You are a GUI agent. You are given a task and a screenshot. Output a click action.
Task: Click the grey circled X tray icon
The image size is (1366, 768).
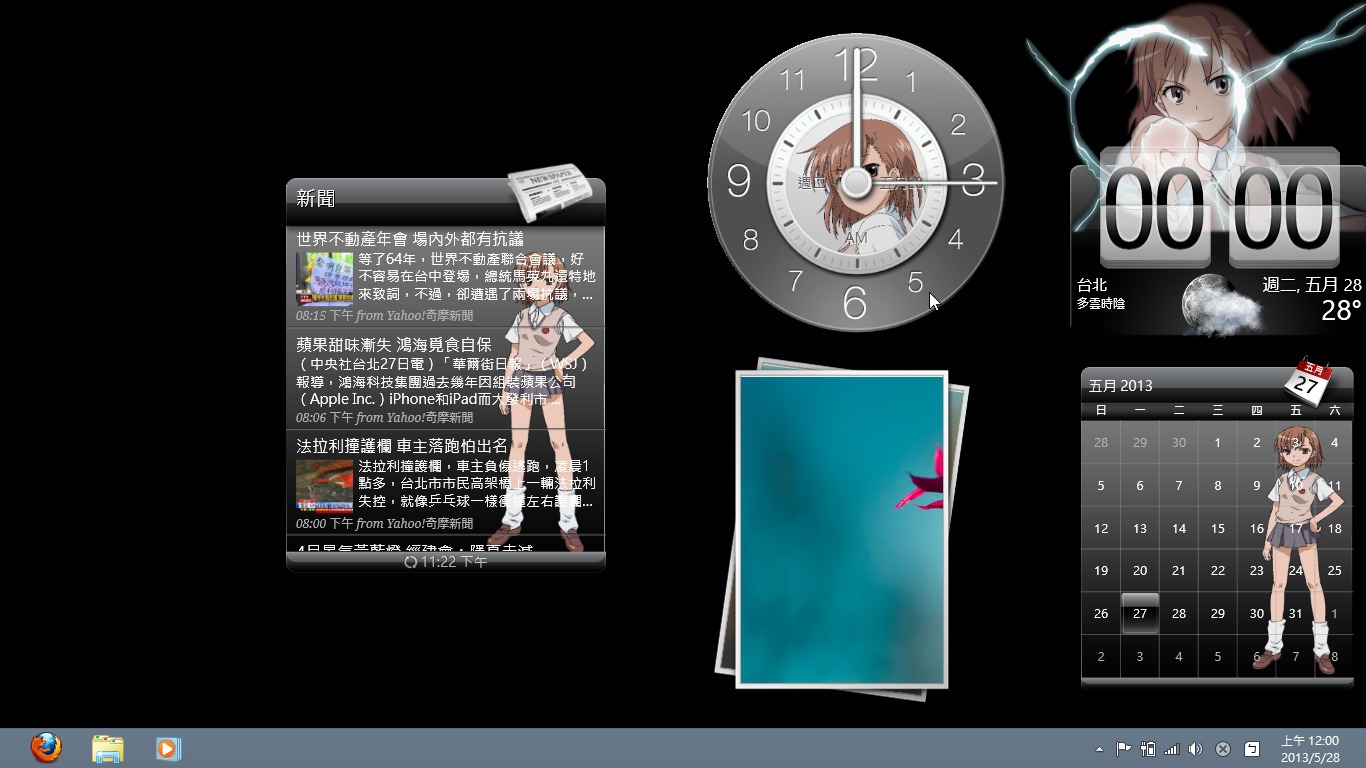[1222, 749]
